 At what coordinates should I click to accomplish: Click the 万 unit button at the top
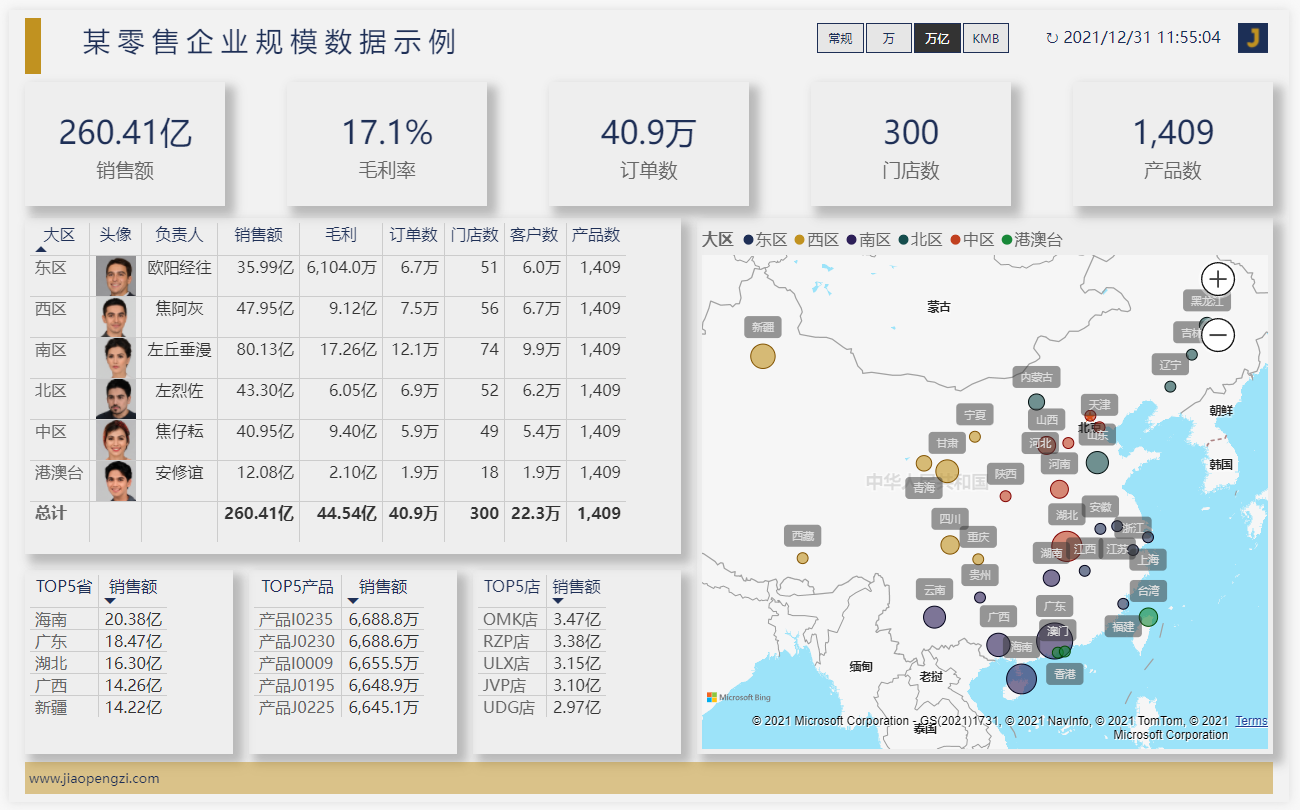pos(888,38)
